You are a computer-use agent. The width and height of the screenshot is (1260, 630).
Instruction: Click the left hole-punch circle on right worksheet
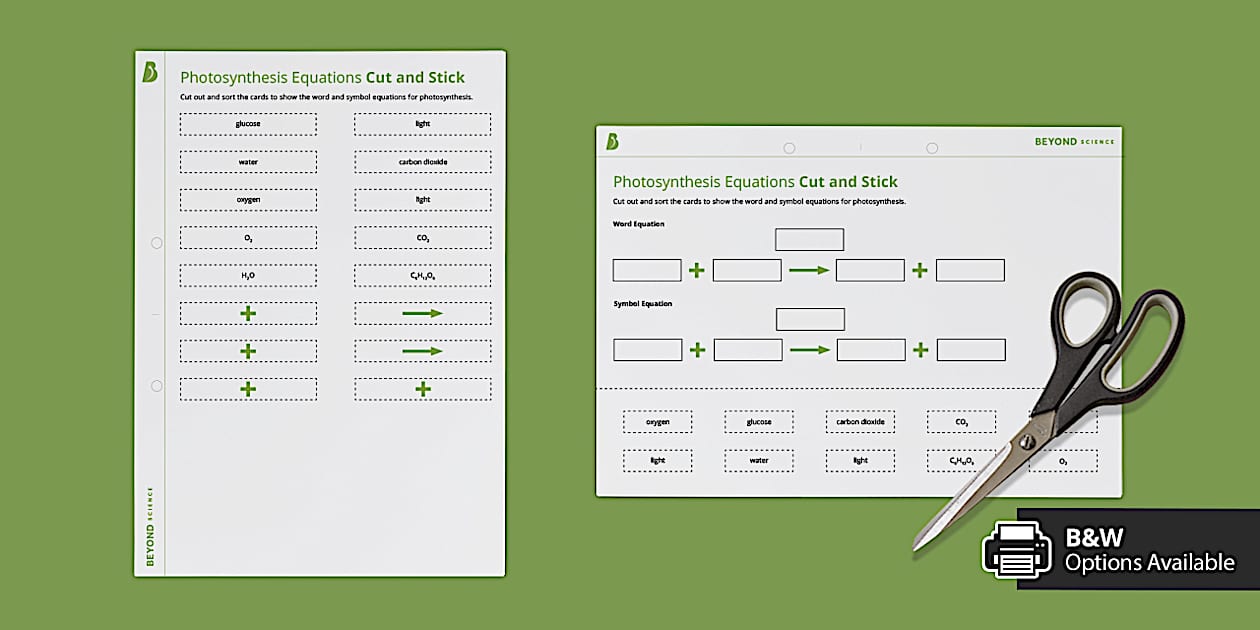(789, 147)
